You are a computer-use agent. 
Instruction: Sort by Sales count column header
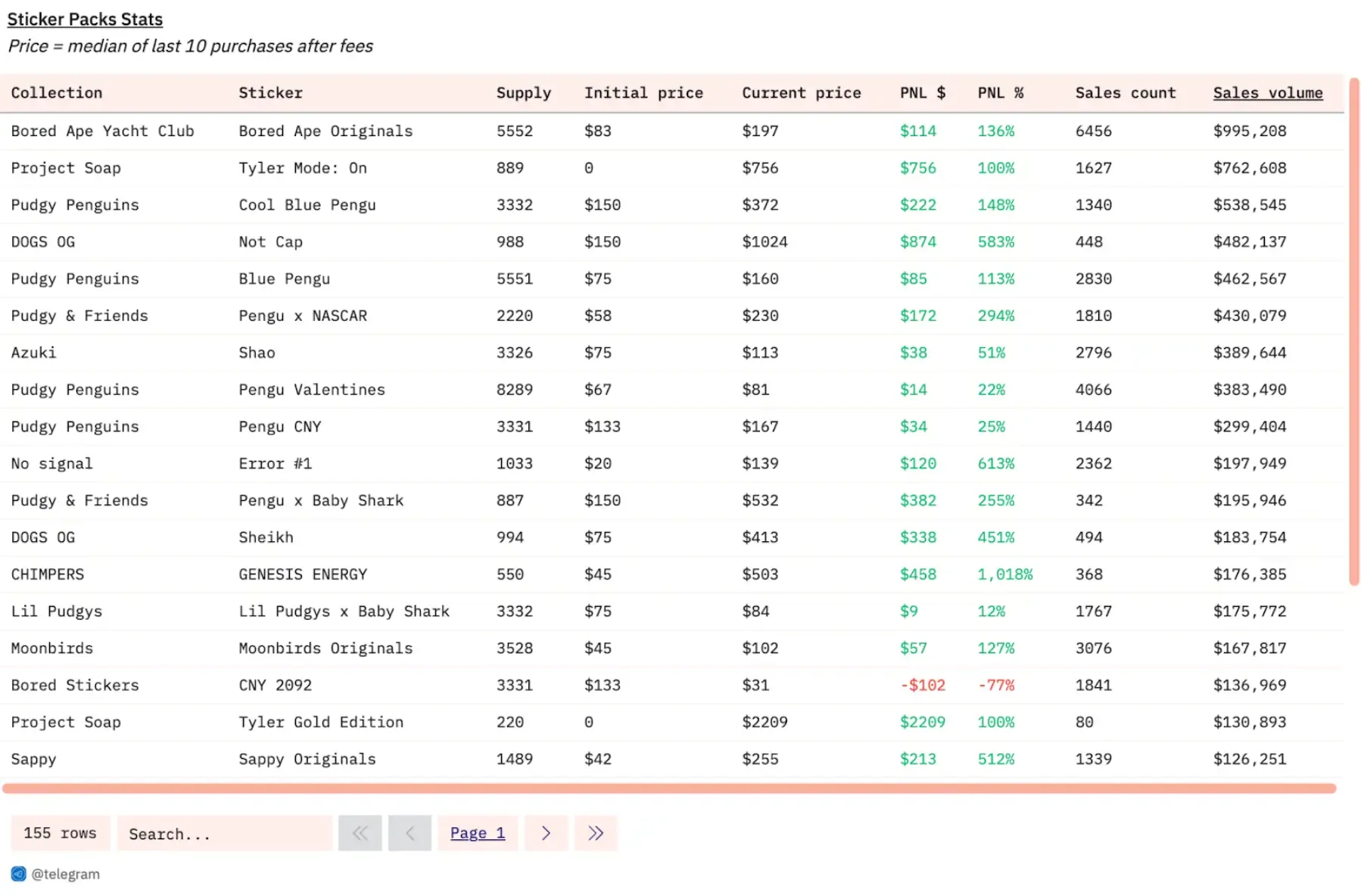point(1125,93)
